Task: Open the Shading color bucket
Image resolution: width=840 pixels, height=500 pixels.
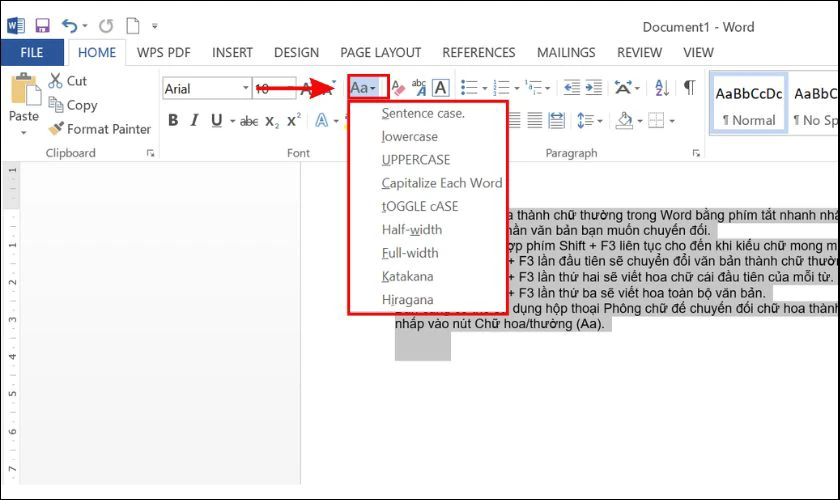Action: [x=624, y=121]
